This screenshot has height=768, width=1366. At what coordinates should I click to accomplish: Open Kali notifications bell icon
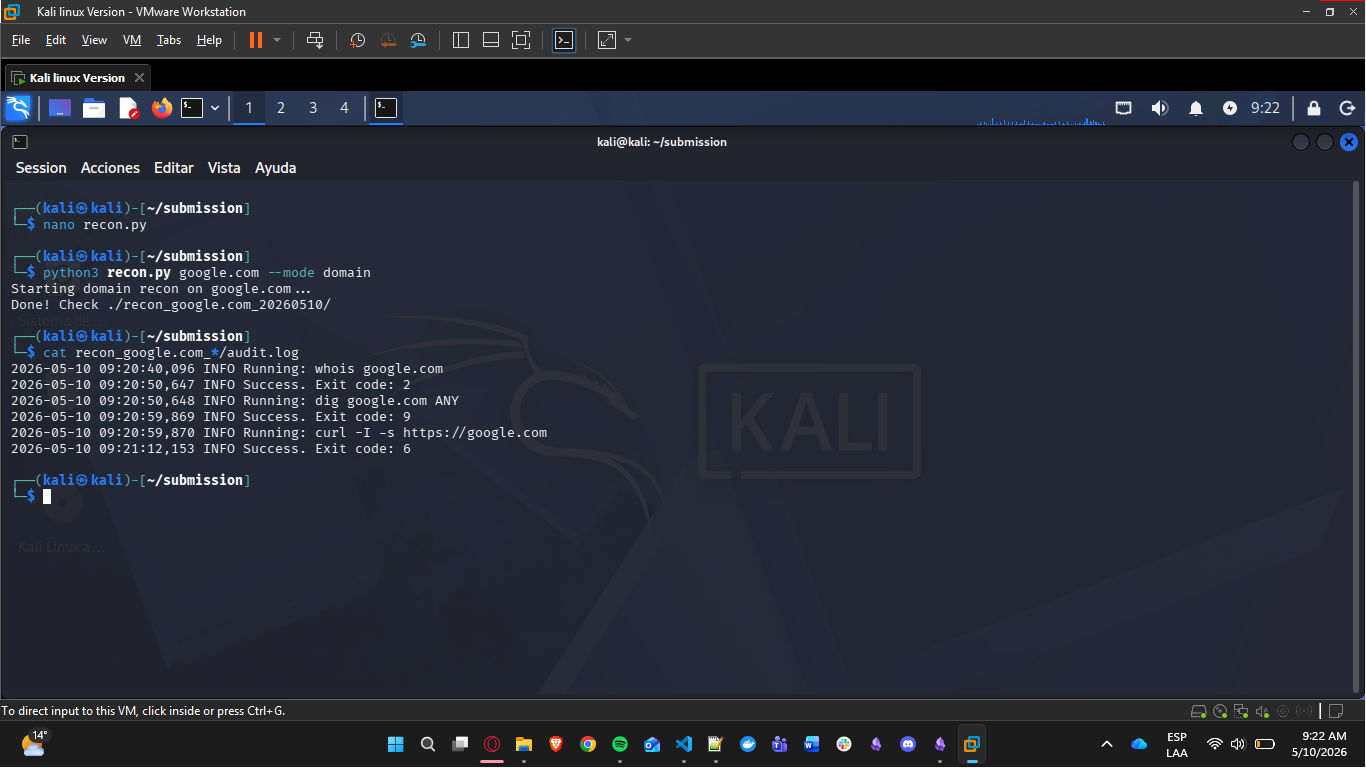(x=1195, y=108)
